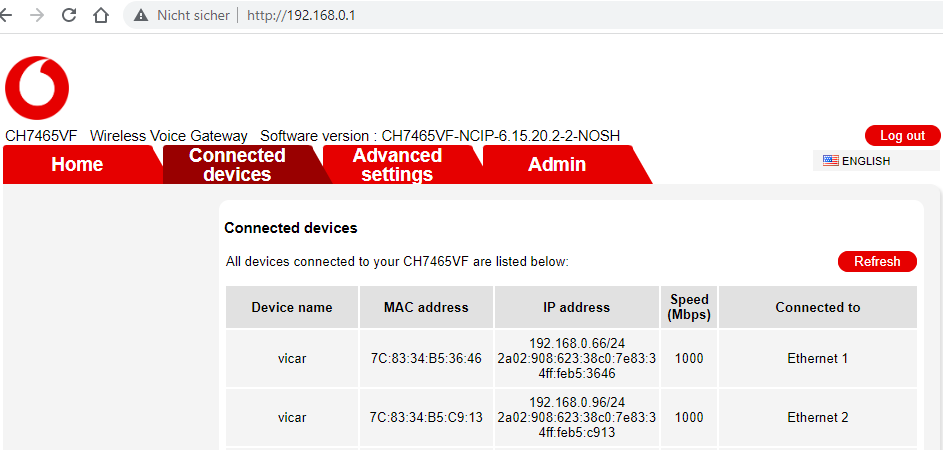
Task: Click the browser forward arrow
Action: tap(37, 15)
